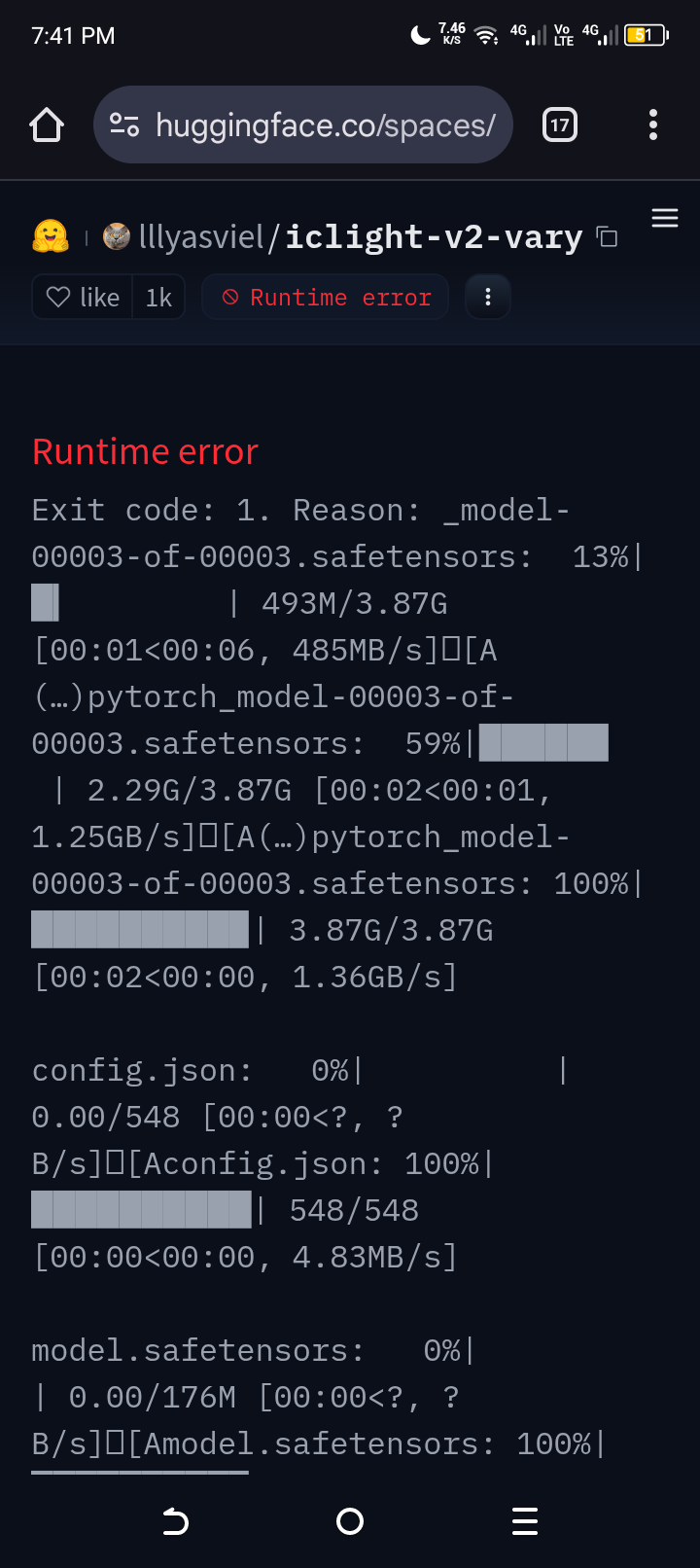Tap the huggingface.co URL address field
Image resolution: width=700 pixels, height=1568 pixels.
pos(302,125)
